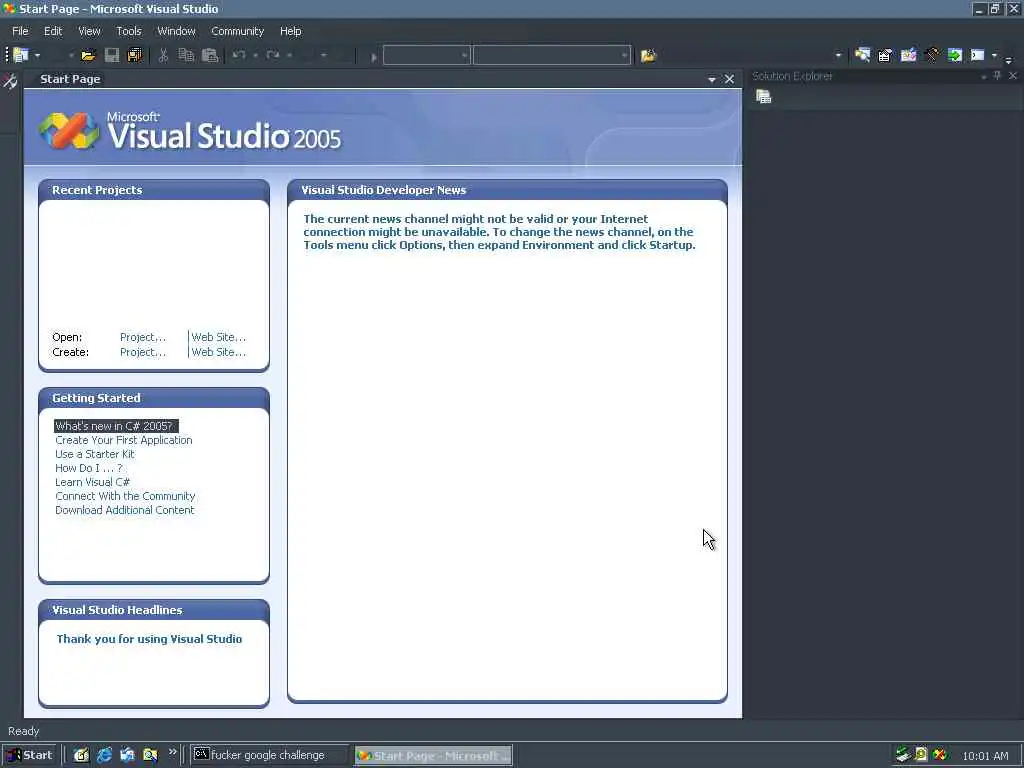Open the View menu
Viewport: 1024px width, 768px height.
(x=89, y=31)
